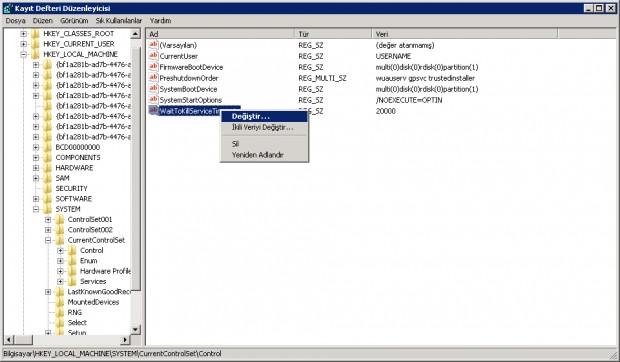
Task: Select the ControlSet001 folder icon
Action: point(60,219)
